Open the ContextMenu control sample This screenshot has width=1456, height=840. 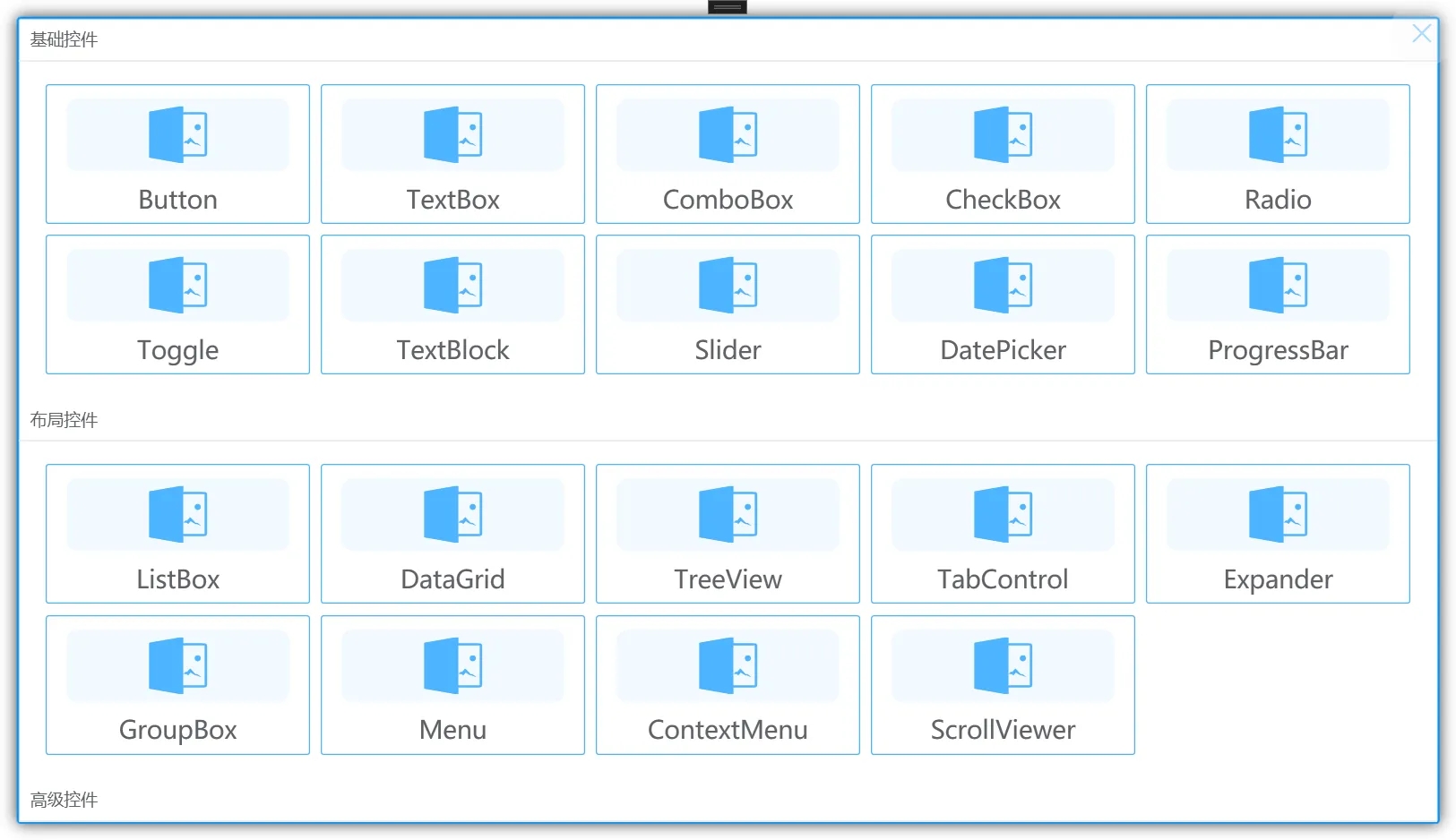(727, 685)
